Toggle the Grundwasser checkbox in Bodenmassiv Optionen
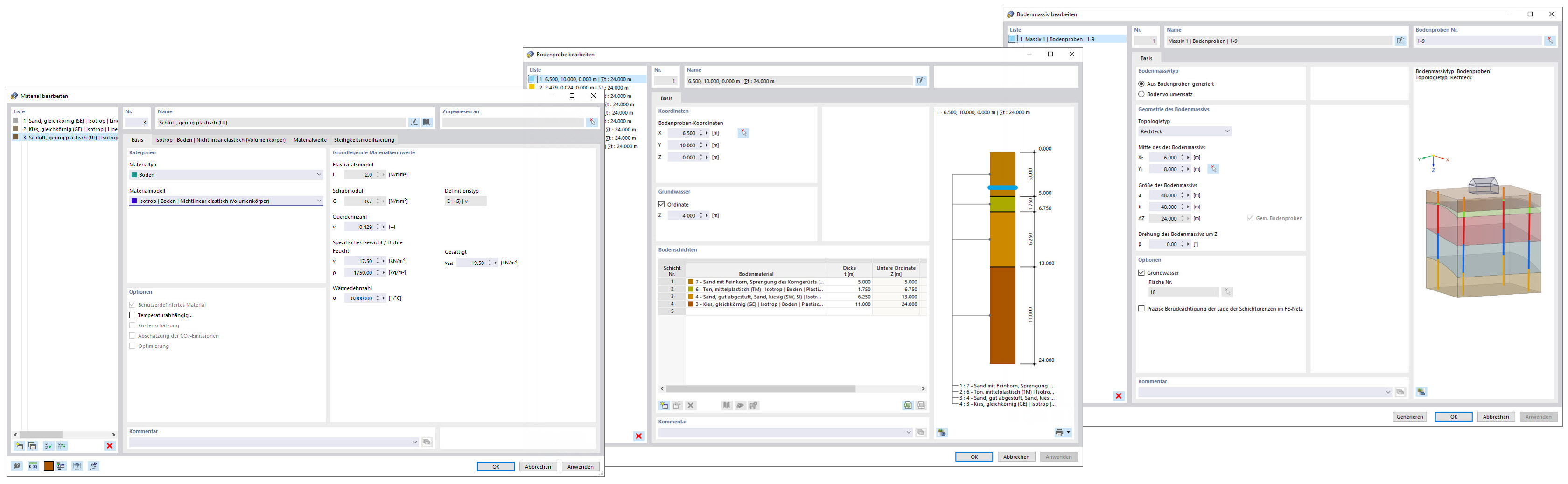 (1141, 272)
